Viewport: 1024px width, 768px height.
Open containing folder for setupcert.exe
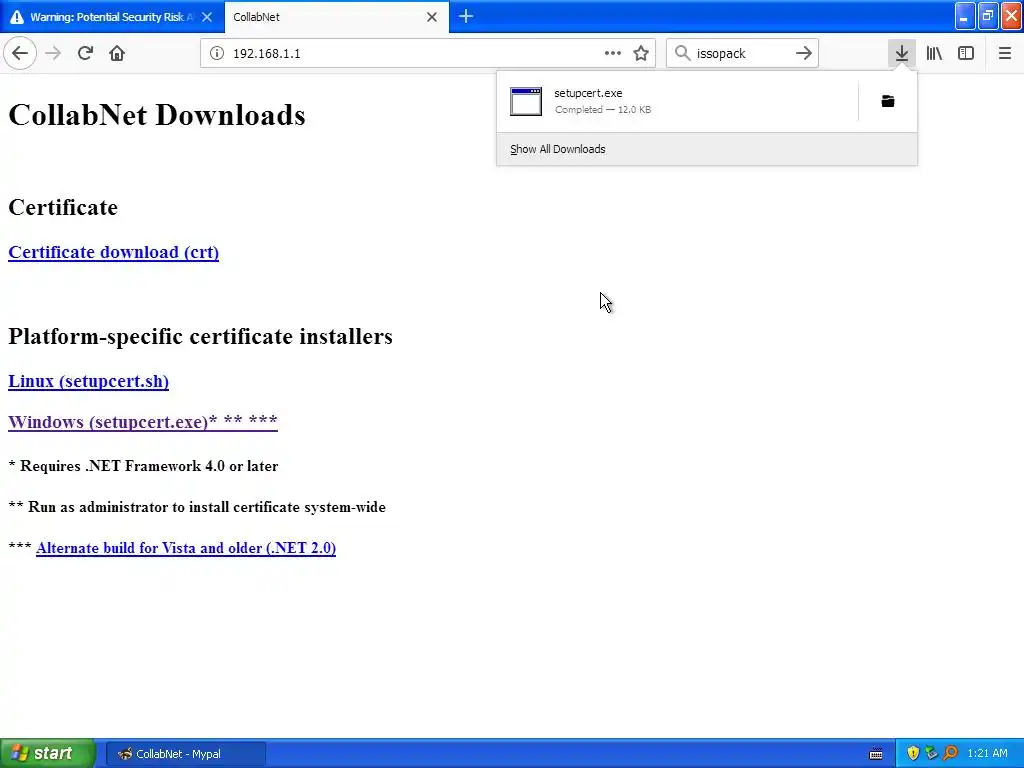(888, 101)
